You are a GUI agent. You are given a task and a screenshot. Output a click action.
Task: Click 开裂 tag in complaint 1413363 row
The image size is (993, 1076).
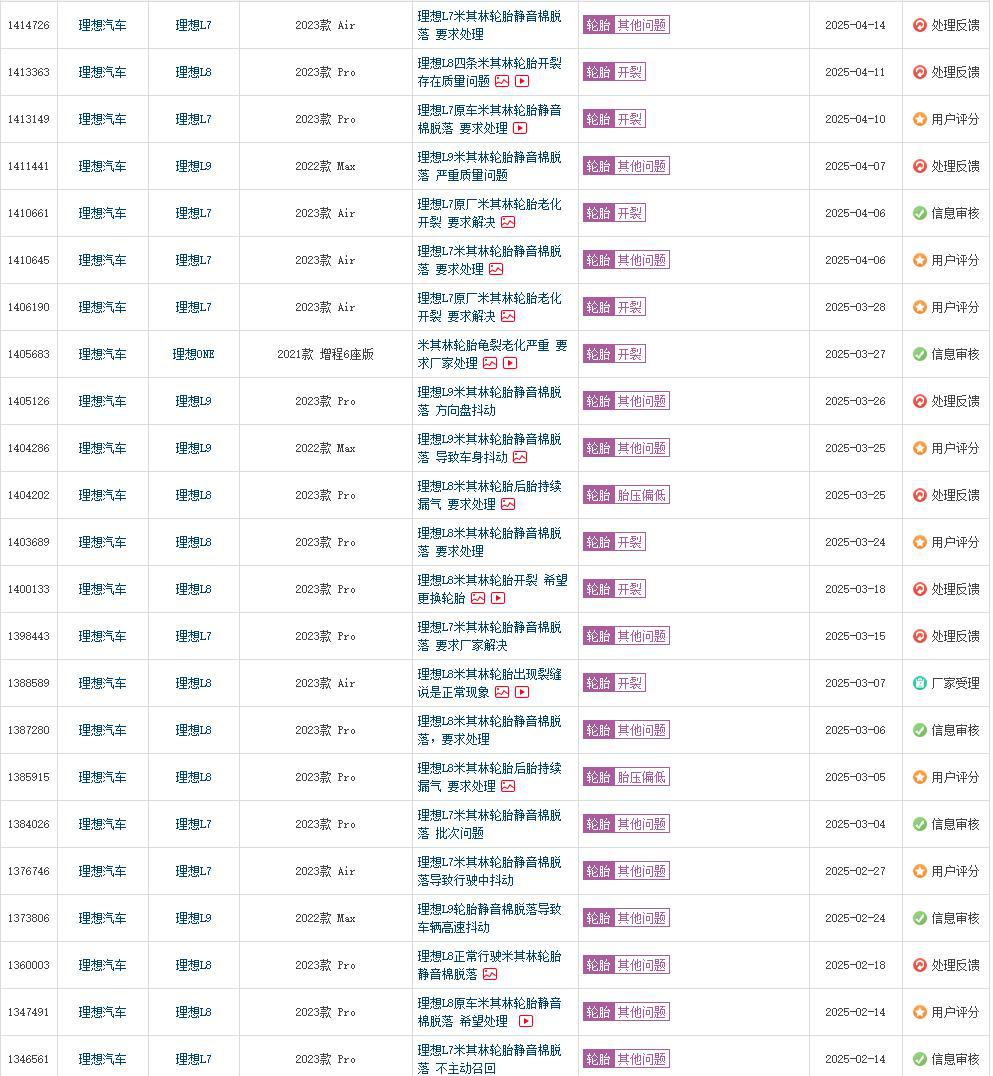(x=629, y=72)
